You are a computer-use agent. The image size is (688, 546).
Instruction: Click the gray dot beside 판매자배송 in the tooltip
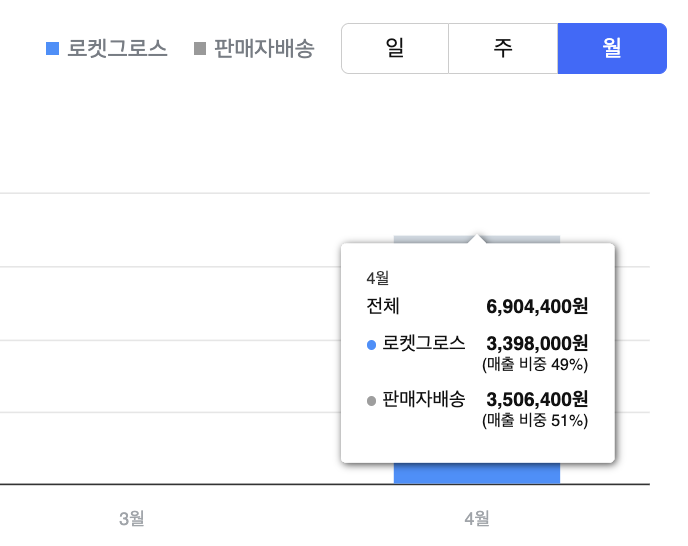click(372, 401)
